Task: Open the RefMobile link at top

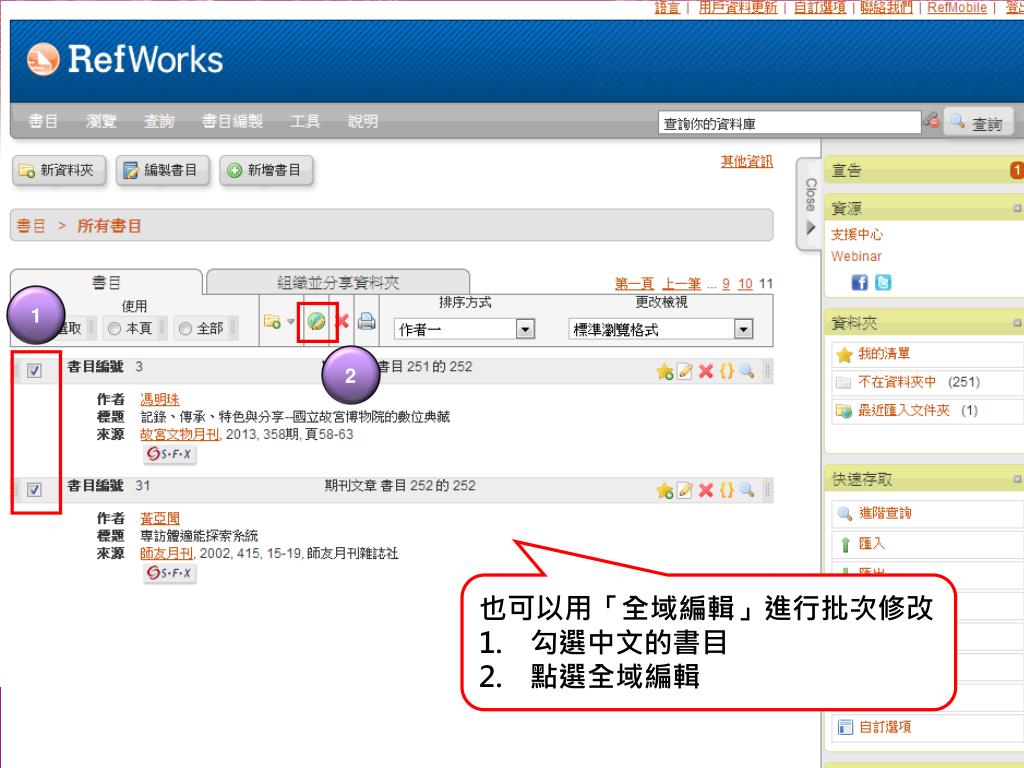Action: pyautogui.click(x=957, y=7)
